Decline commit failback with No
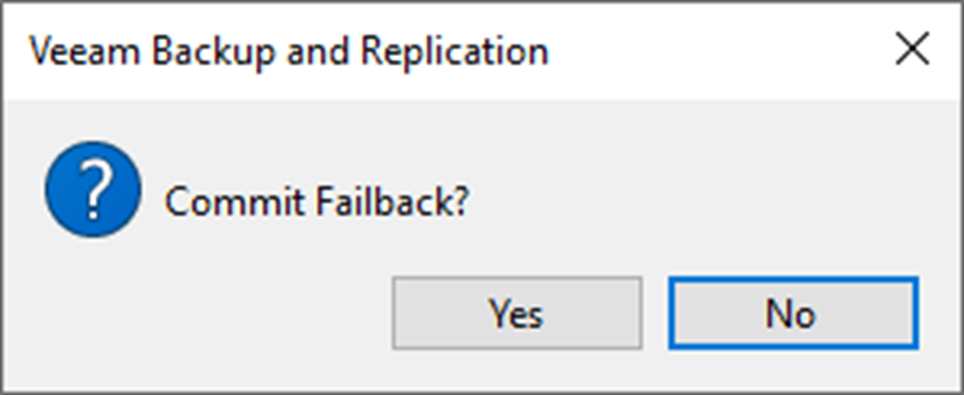Image resolution: width=964 pixels, height=395 pixels. 793,313
